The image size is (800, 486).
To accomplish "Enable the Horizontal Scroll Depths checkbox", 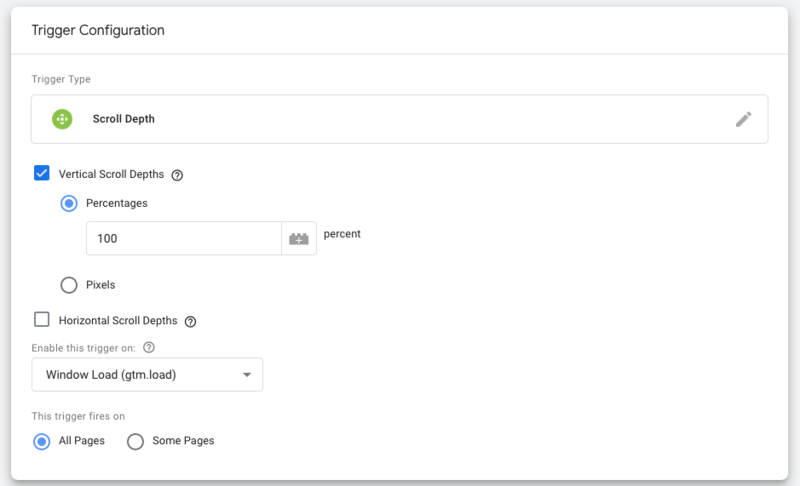I will (42, 320).
